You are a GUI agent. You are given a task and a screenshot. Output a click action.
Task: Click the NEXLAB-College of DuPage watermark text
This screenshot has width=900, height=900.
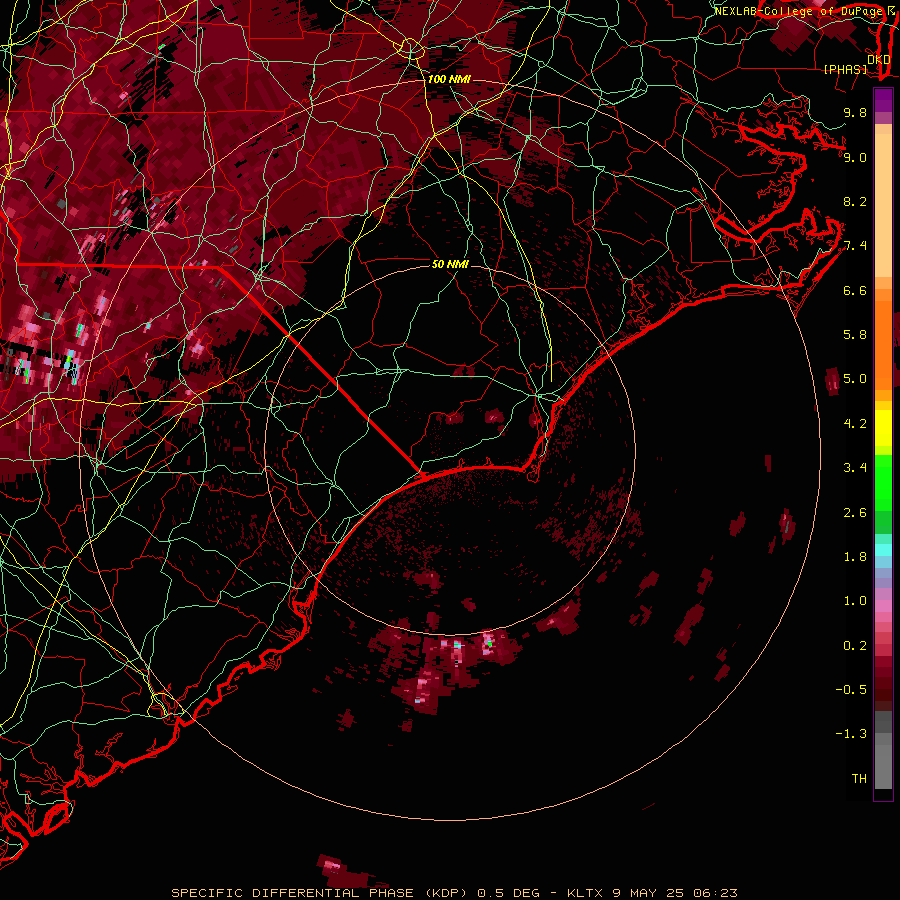coord(798,11)
